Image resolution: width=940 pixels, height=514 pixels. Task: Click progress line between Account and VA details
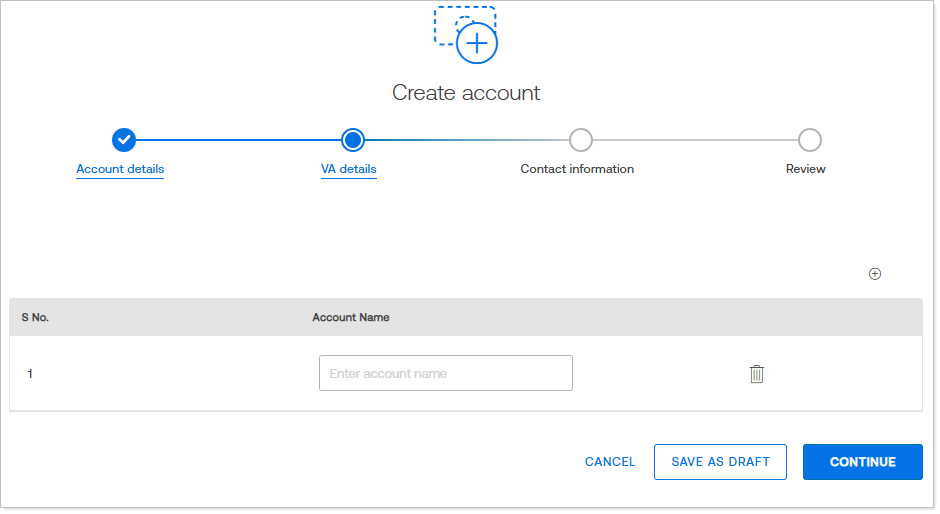[238, 140]
